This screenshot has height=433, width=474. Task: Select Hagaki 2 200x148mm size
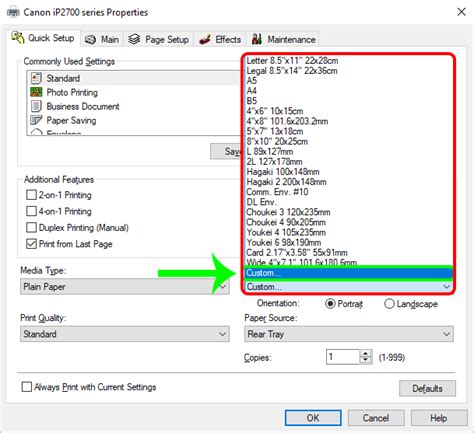(x=286, y=182)
